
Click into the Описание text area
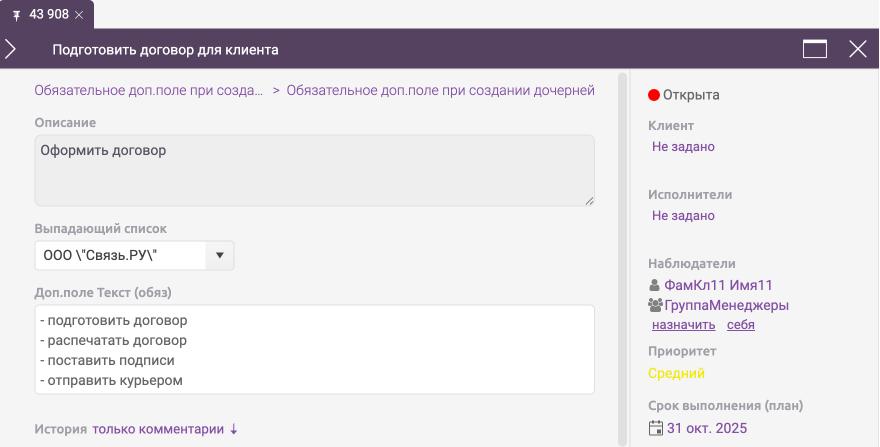pyautogui.click(x=314, y=171)
